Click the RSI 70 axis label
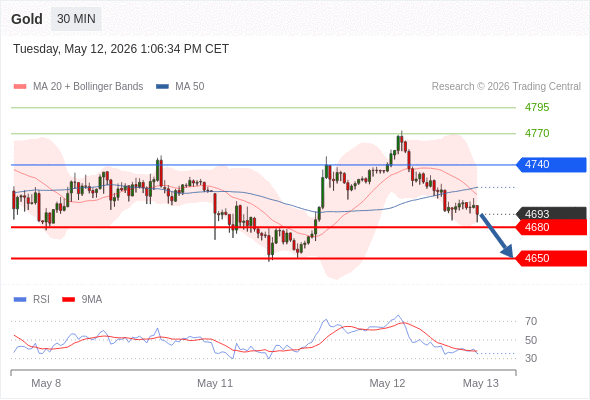Image resolution: width=590 pixels, height=400 pixels. pyautogui.click(x=531, y=321)
